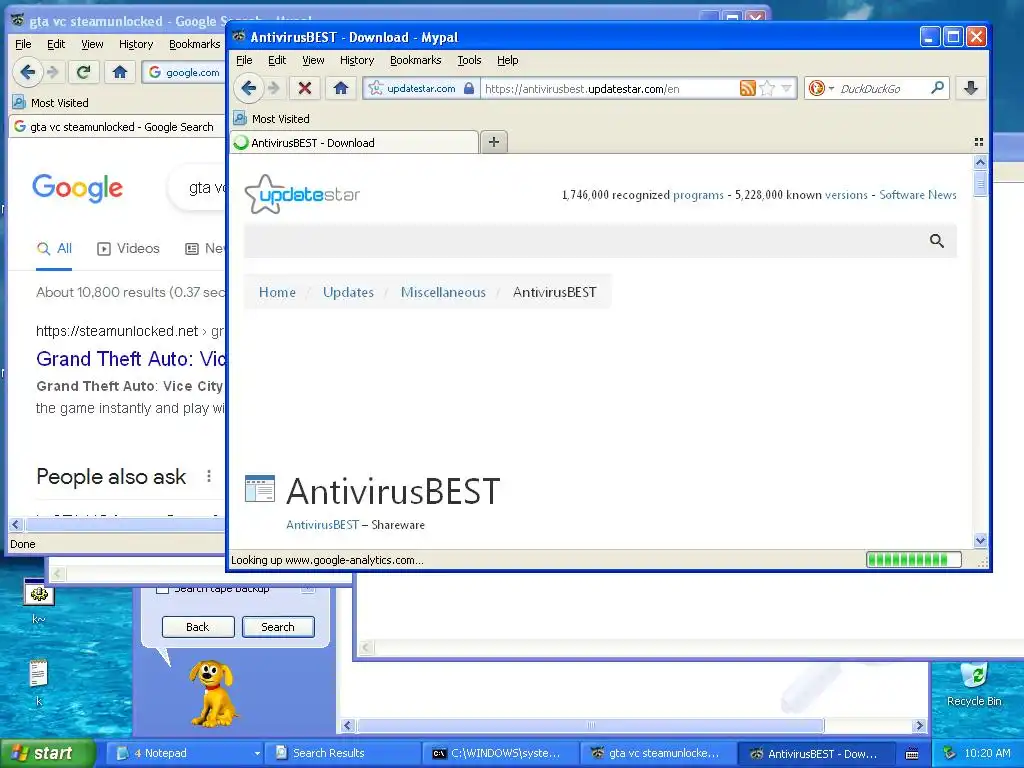Click Miscellaneous breadcrumb link

point(443,292)
